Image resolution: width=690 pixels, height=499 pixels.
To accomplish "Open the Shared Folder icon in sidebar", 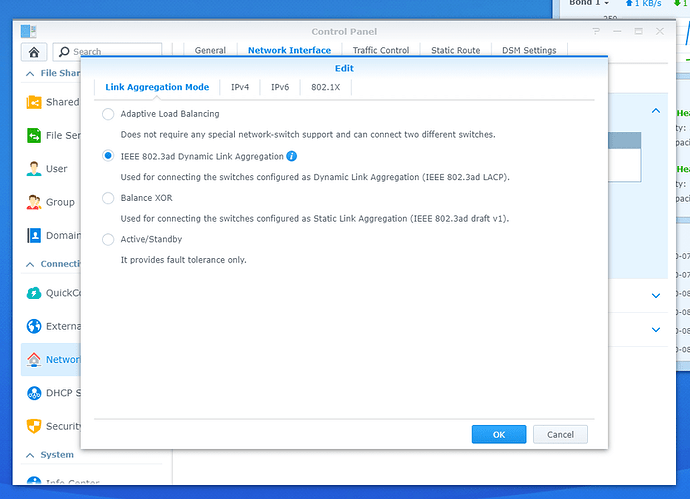I will (x=34, y=102).
